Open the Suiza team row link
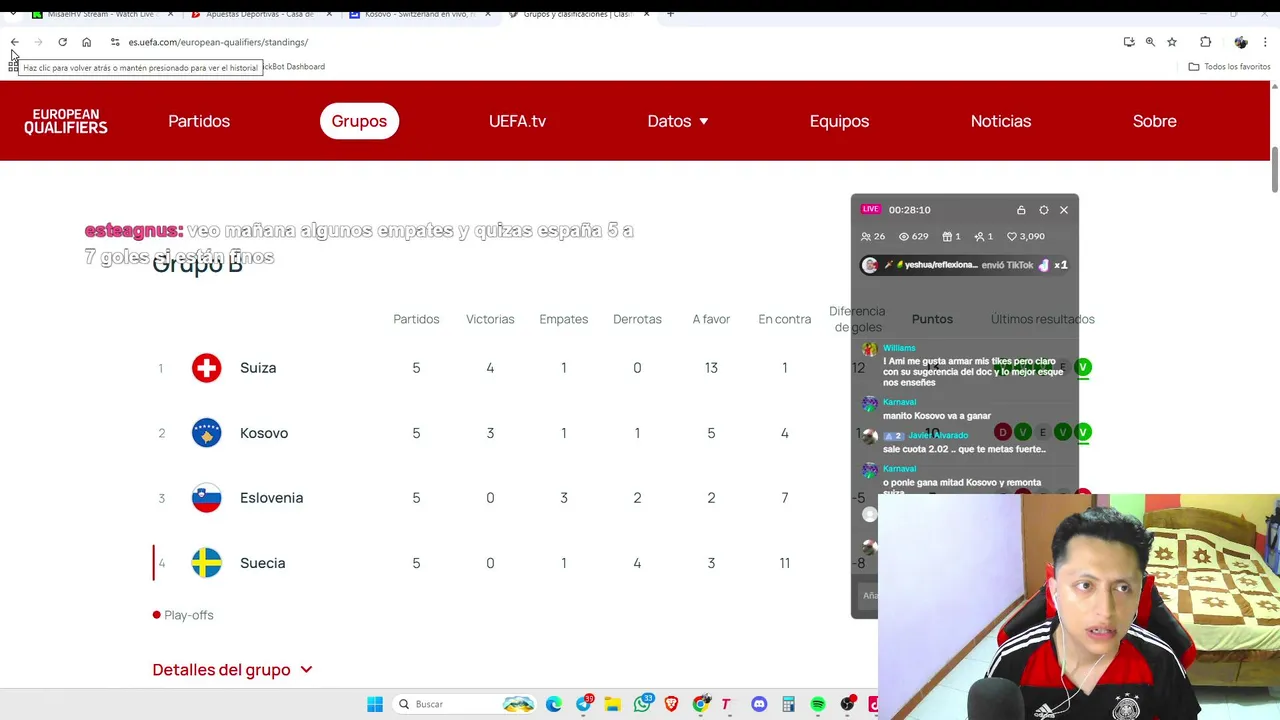 (258, 368)
